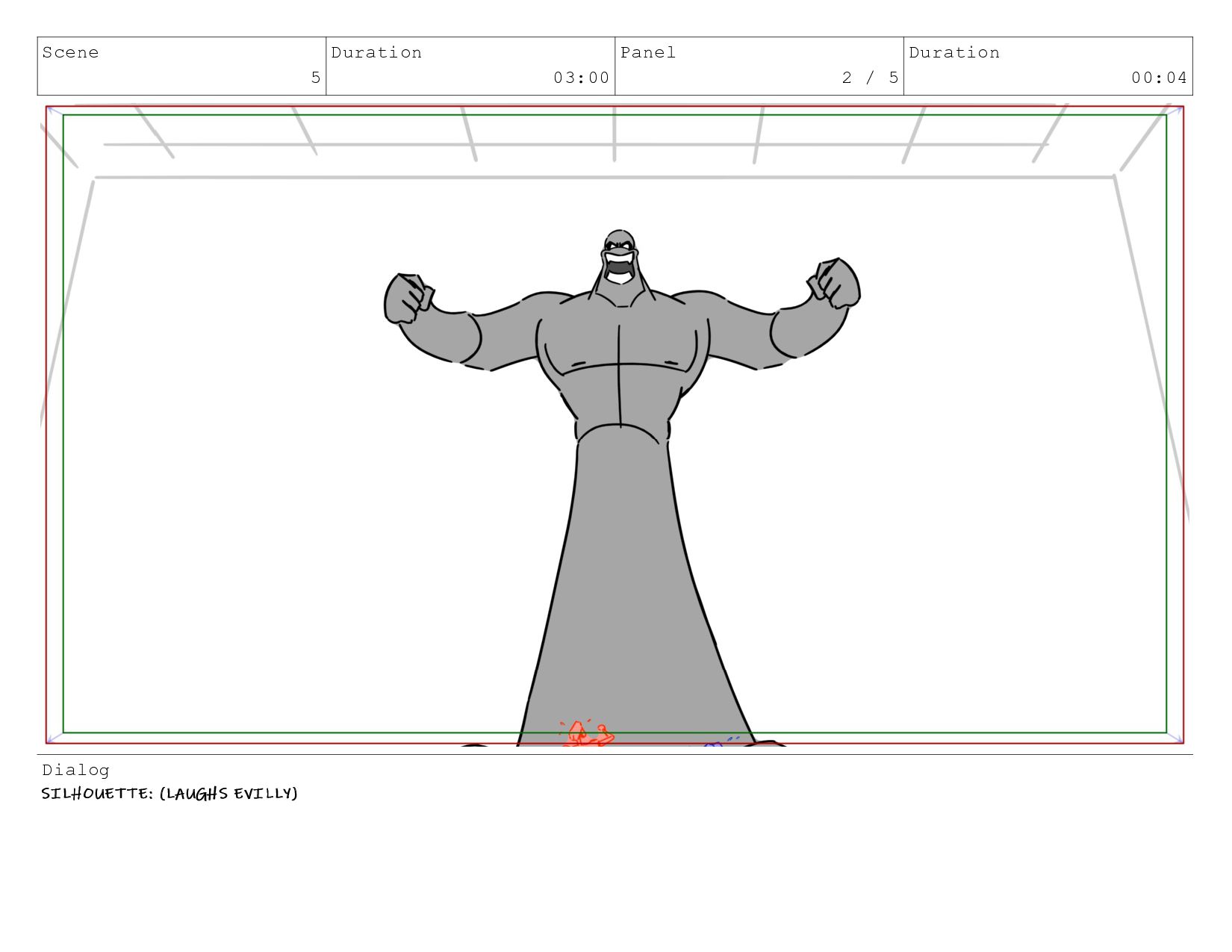Viewport: 1232px width, 952px height.
Task: Click the storyboard panel drawing thumbnail
Action: pyautogui.click(x=615, y=425)
